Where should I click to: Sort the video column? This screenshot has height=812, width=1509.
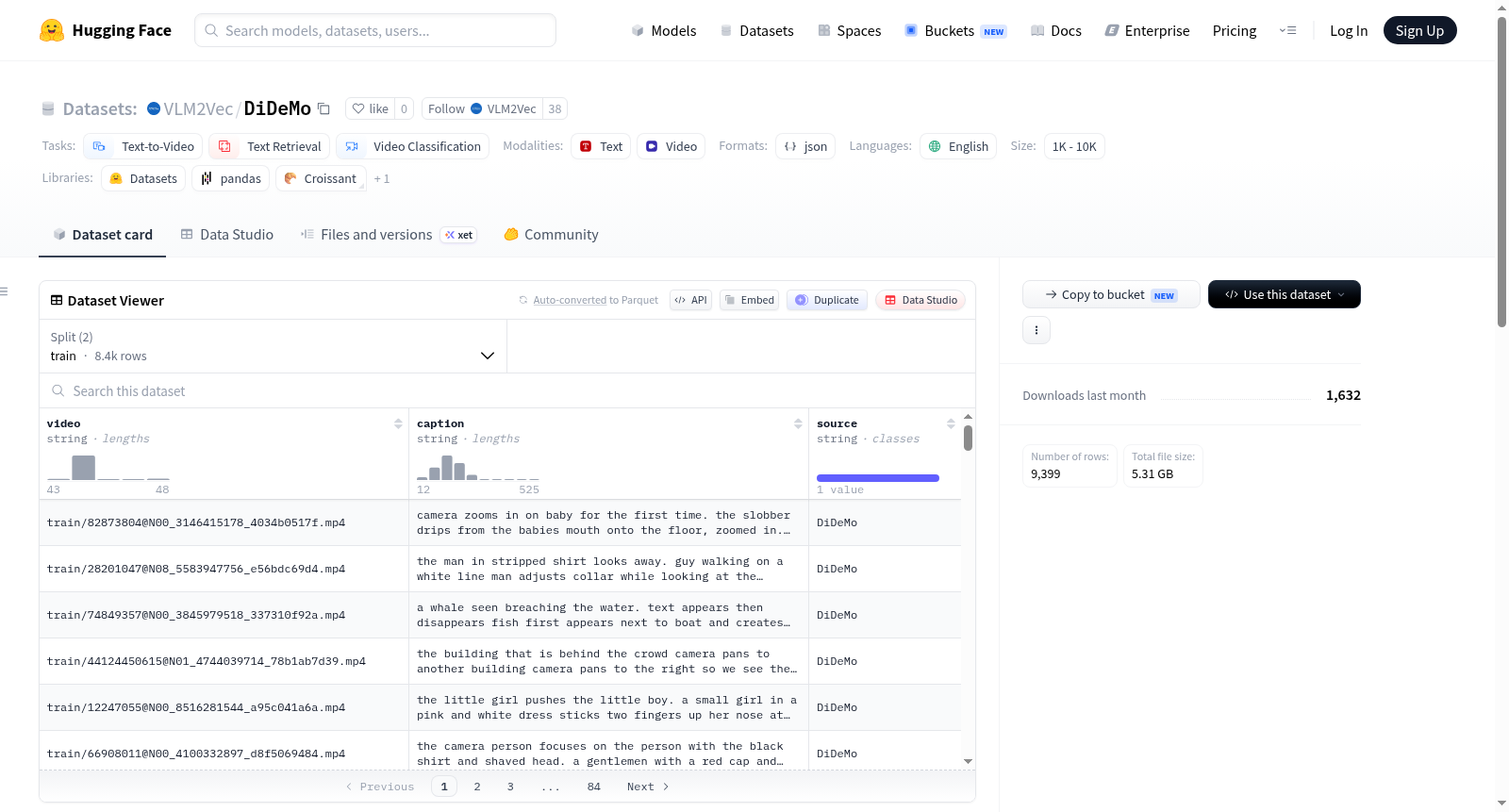[x=398, y=423]
